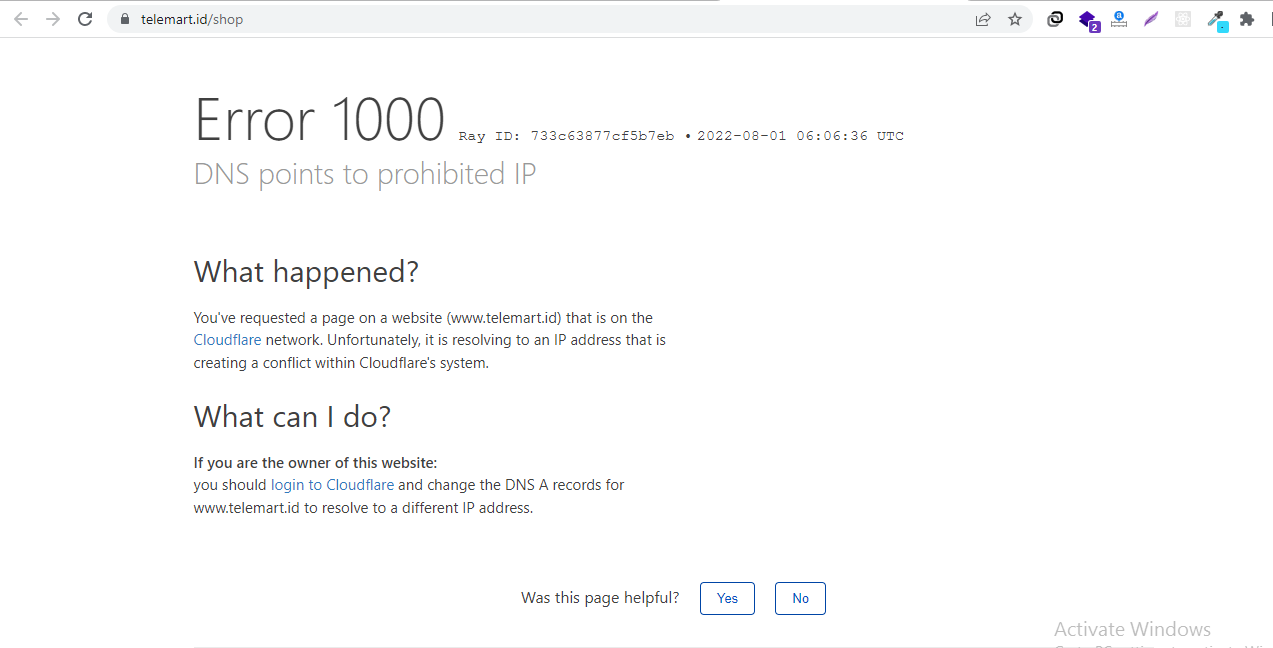Image resolution: width=1273 pixels, height=648 pixels.
Task: Open the chain-link extension icon
Action: click(x=1055, y=19)
